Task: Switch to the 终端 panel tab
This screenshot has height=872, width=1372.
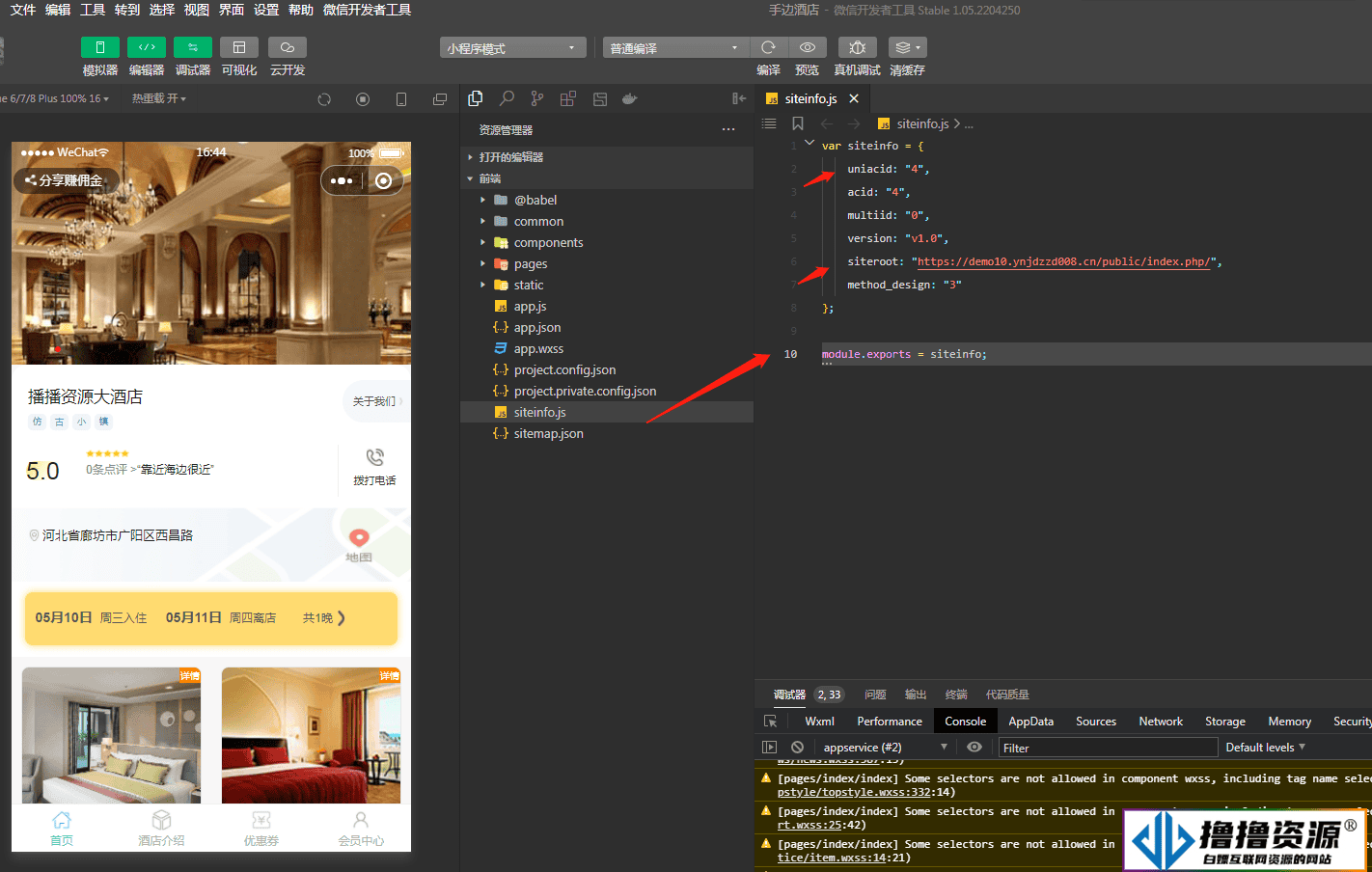Action: 956,695
